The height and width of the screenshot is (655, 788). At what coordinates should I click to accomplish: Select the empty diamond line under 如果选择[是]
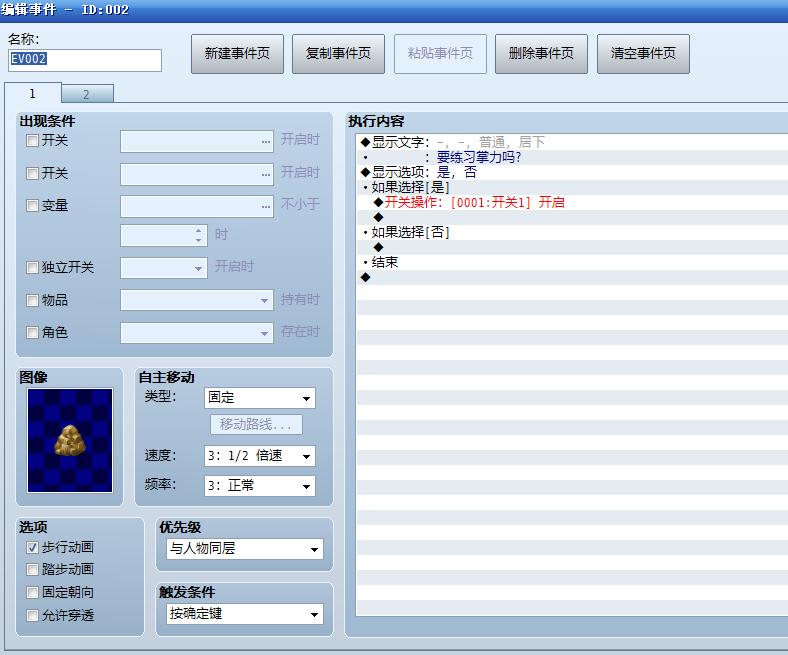tap(572, 217)
